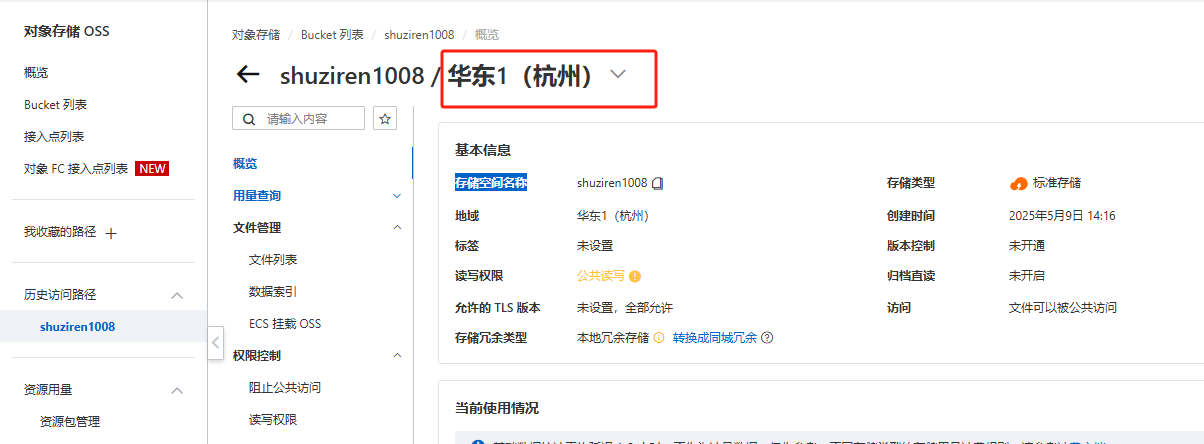Open 读写权限 in the bucket menu
The image size is (1204, 444).
[273, 419]
